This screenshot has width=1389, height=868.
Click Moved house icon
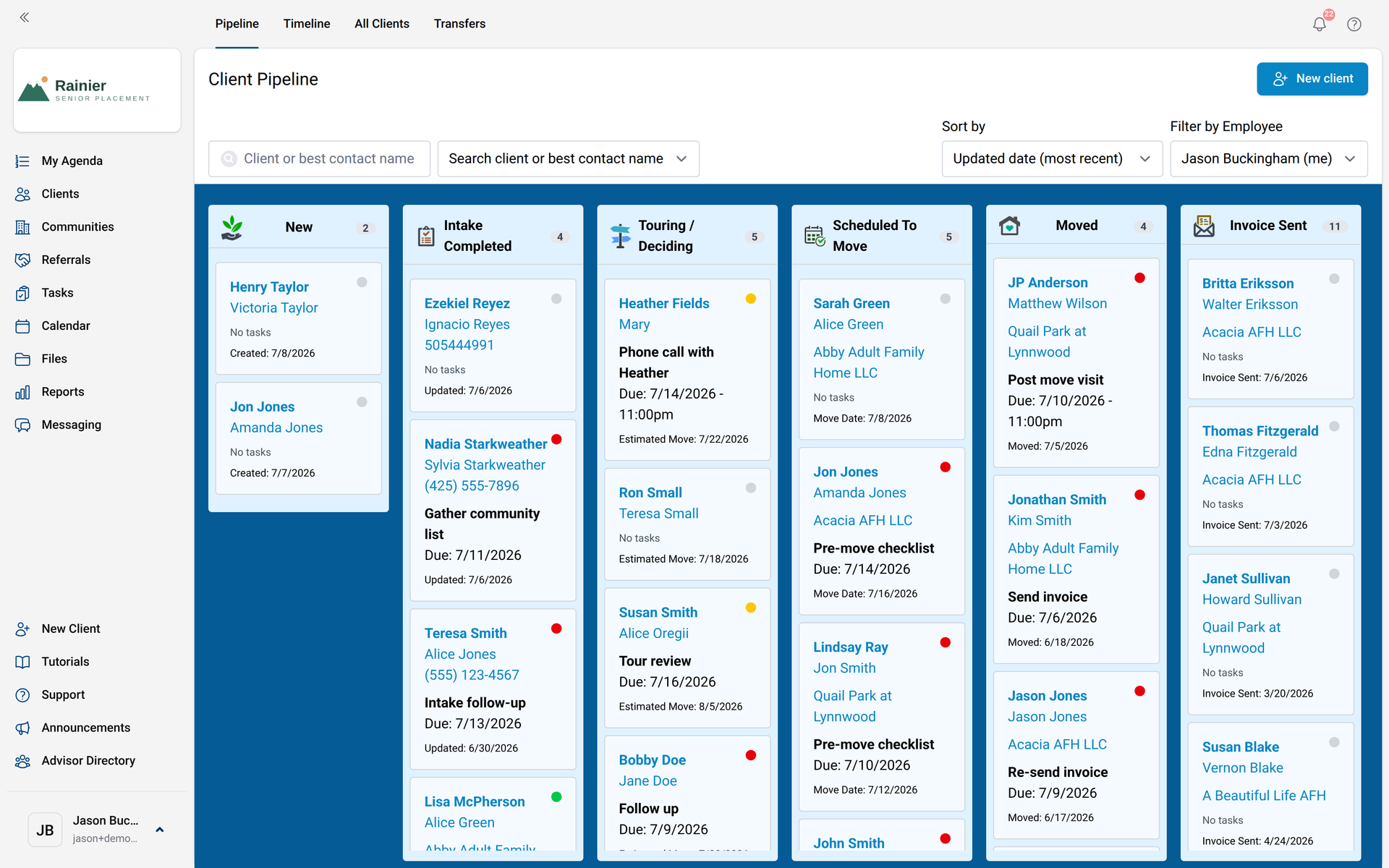[x=1009, y=226]
